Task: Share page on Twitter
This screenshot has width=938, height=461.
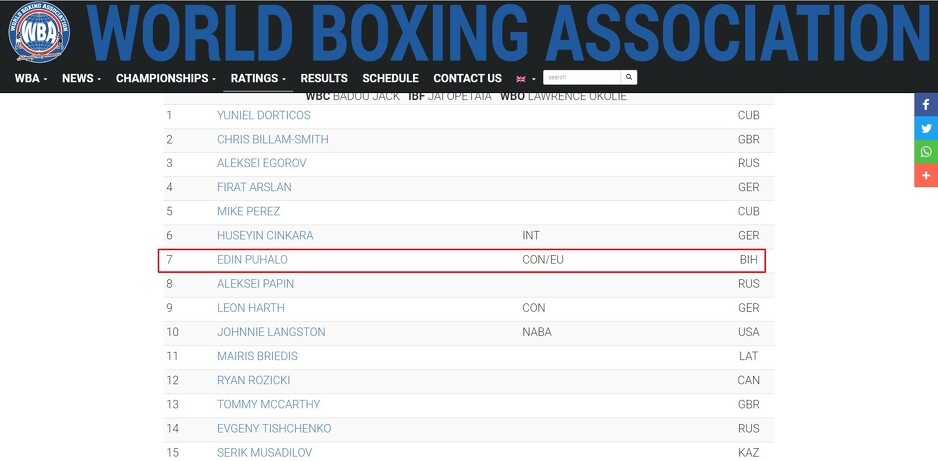Action: tap(926, 128)
